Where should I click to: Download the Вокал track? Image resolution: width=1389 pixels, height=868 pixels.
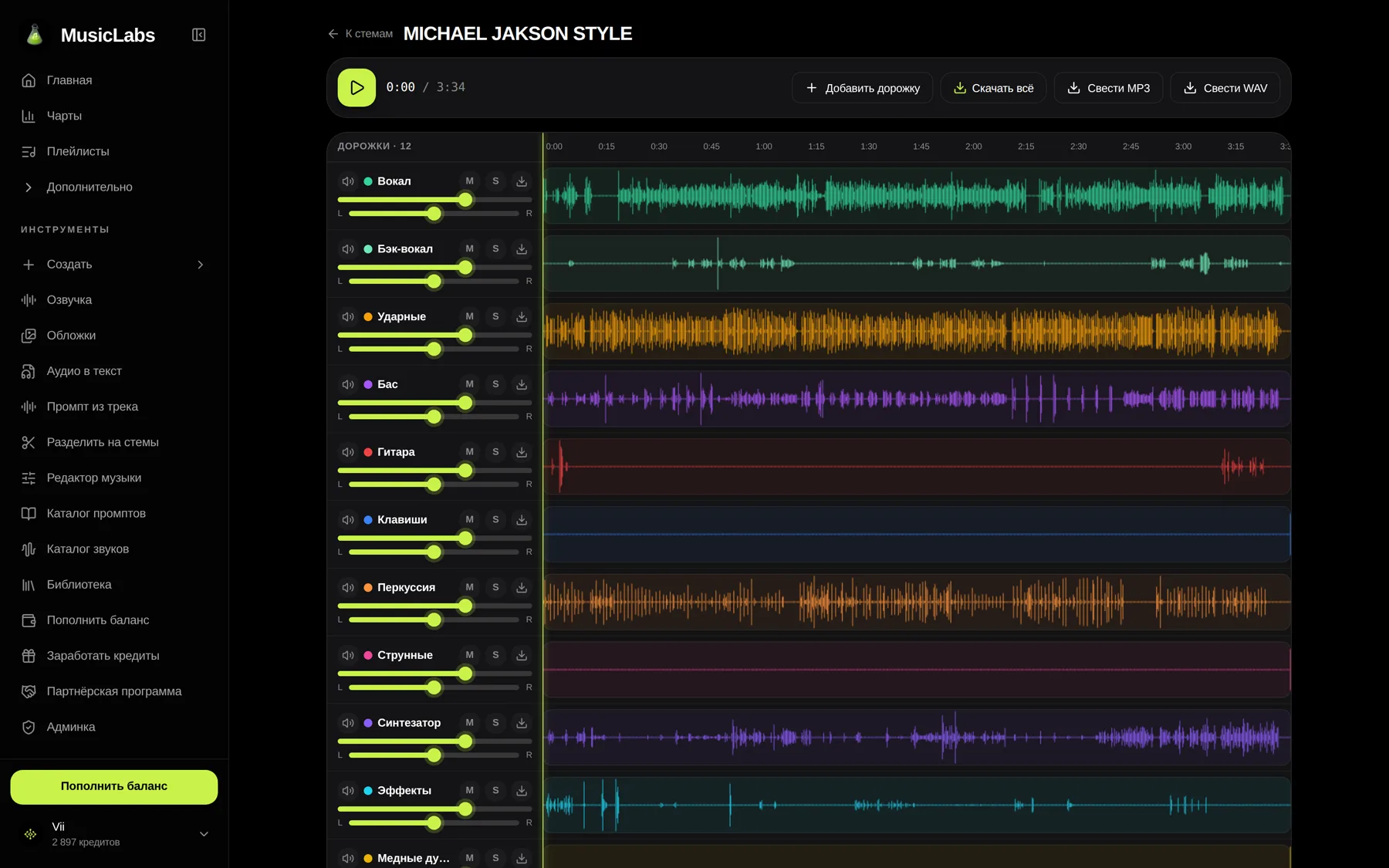pyautogui.click(x=522, y=181)
